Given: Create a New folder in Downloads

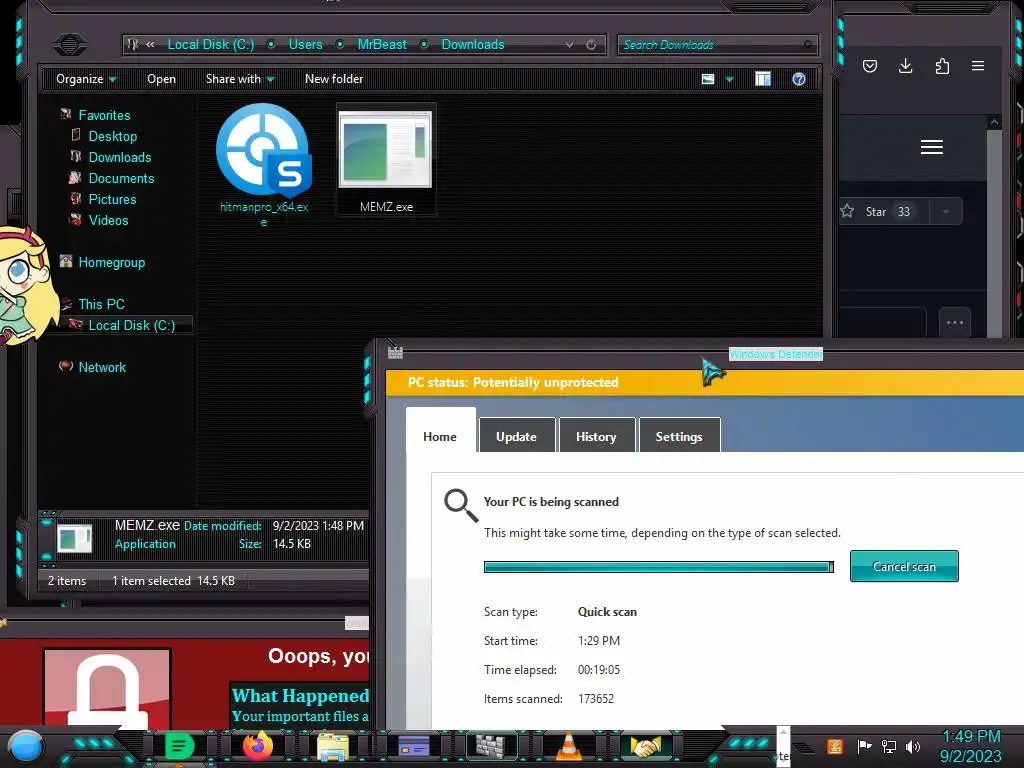Looking at the screenshot, I should click(334, 79).
